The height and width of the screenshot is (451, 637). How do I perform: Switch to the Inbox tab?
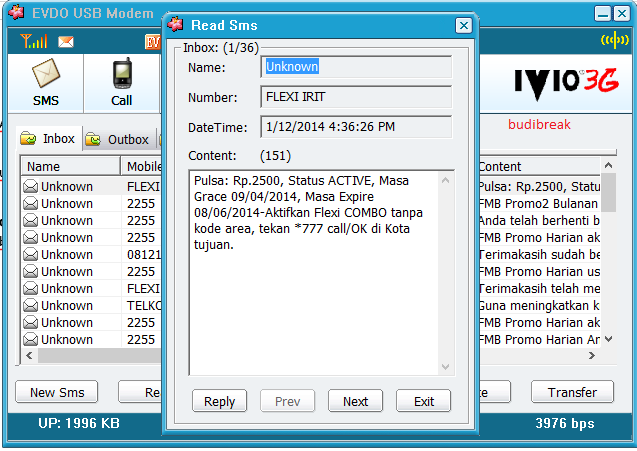[50, 139]
